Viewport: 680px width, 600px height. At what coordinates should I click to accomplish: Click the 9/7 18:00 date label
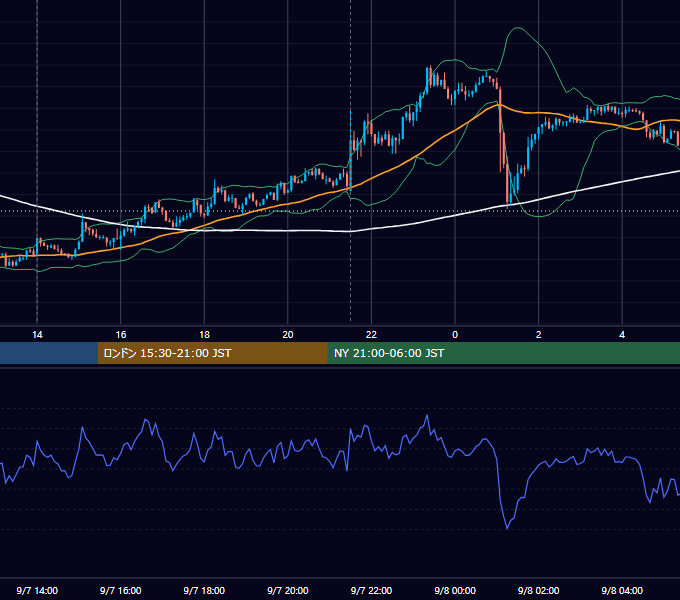pyautogui.click(x=204, y=590)
